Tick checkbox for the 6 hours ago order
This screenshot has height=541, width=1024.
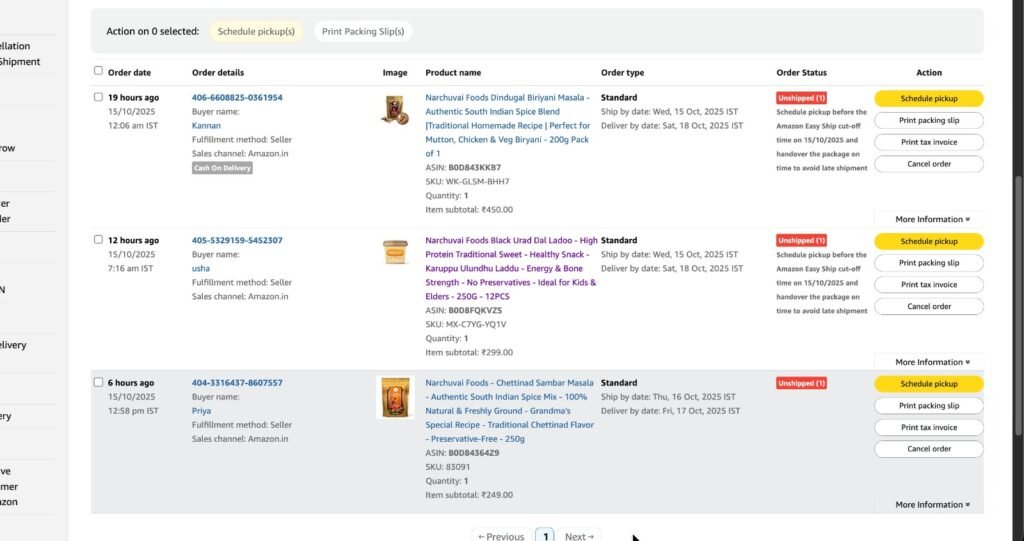pos(98,382)
